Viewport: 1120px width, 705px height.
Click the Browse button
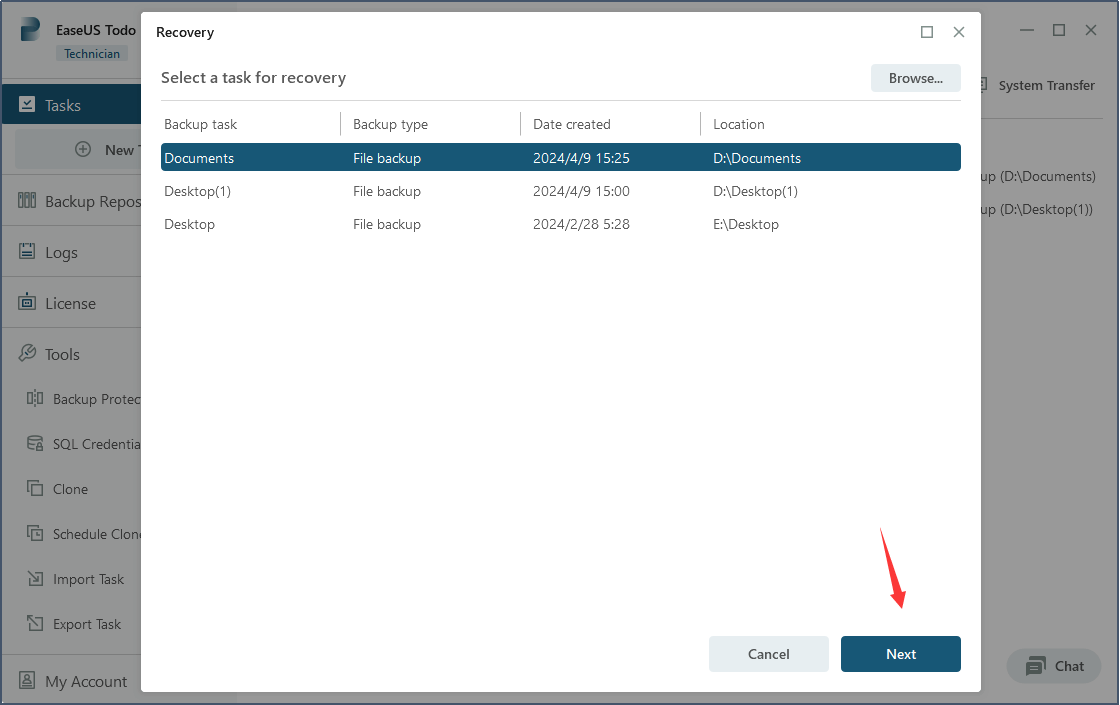(x=915, y=78)
